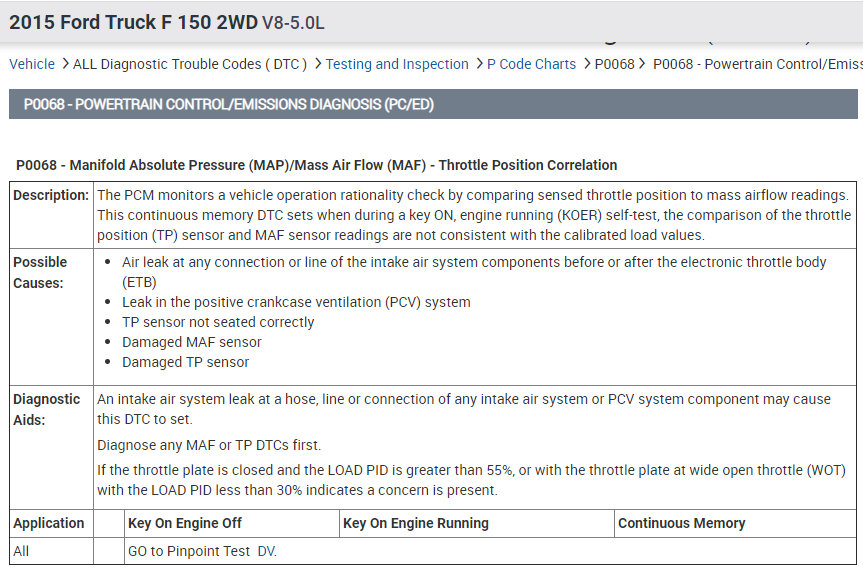Click chevron right after P Code Charts
Viewport: 863px width, 573px height.
point(586,64)
